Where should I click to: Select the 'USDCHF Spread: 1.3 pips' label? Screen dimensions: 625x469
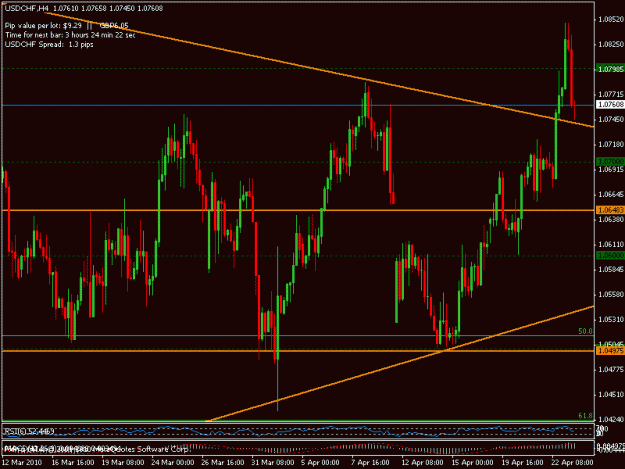[x=49, y=44]
